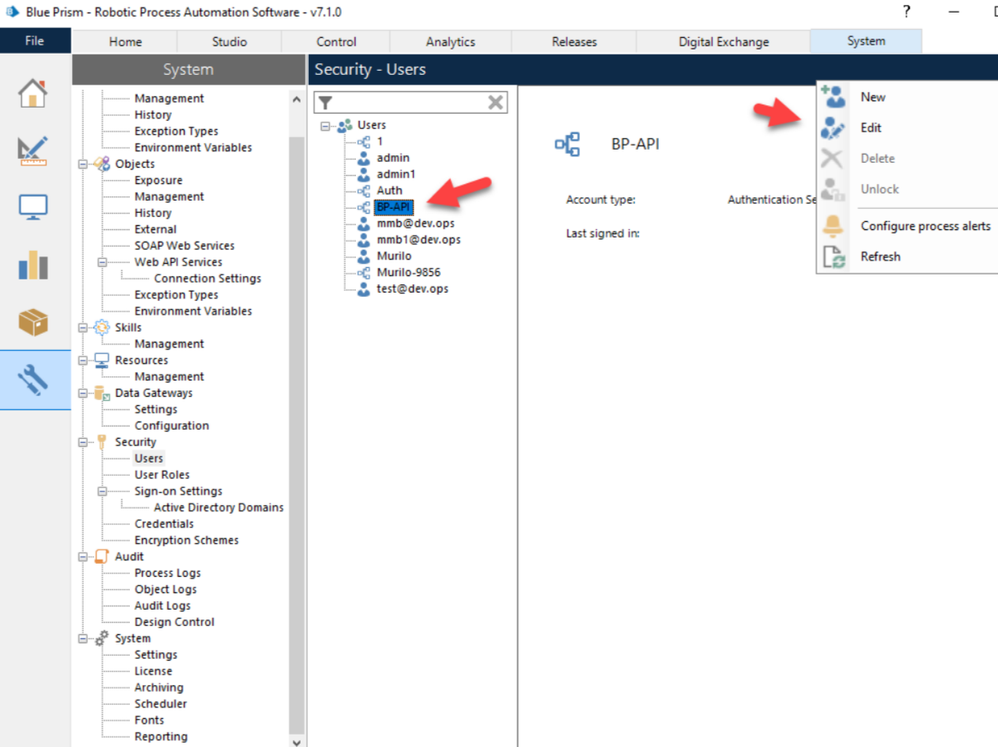Select user test@dev.ops

tap(412, 289)
